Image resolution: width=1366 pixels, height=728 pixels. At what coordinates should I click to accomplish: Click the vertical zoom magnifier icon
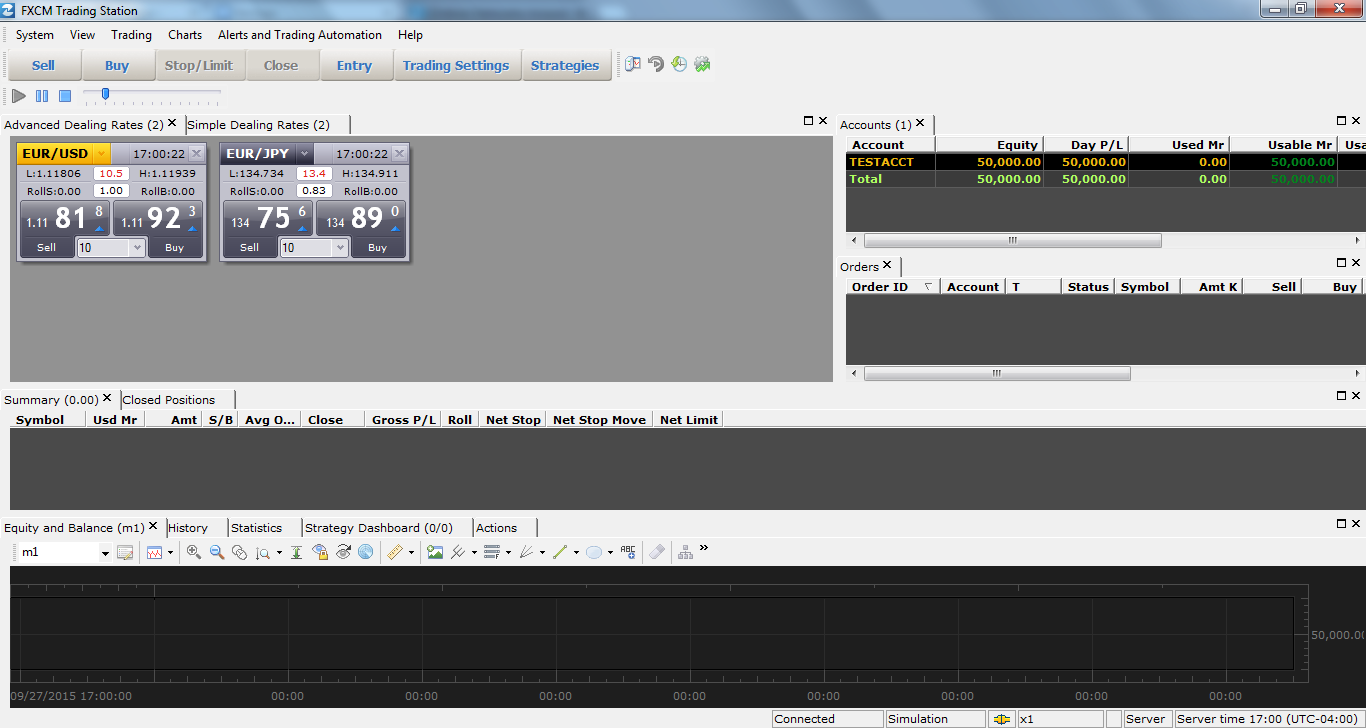pyautogui.click(x=262, y=552)
